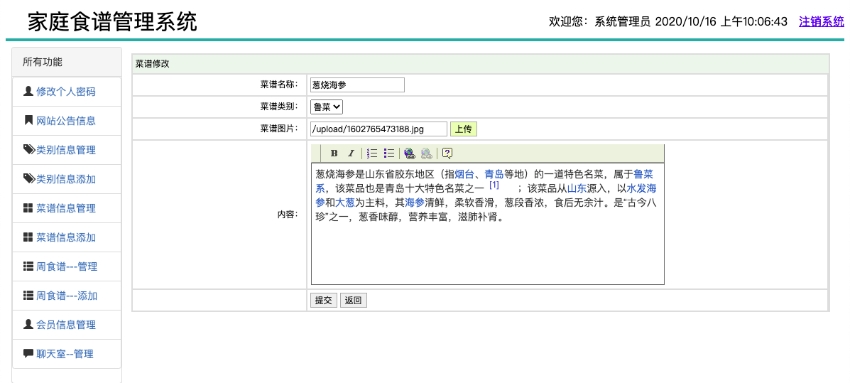This screenshot has height=383, width=850.
Task: Click the 内容: label
Action: click(x=287, y=214)
